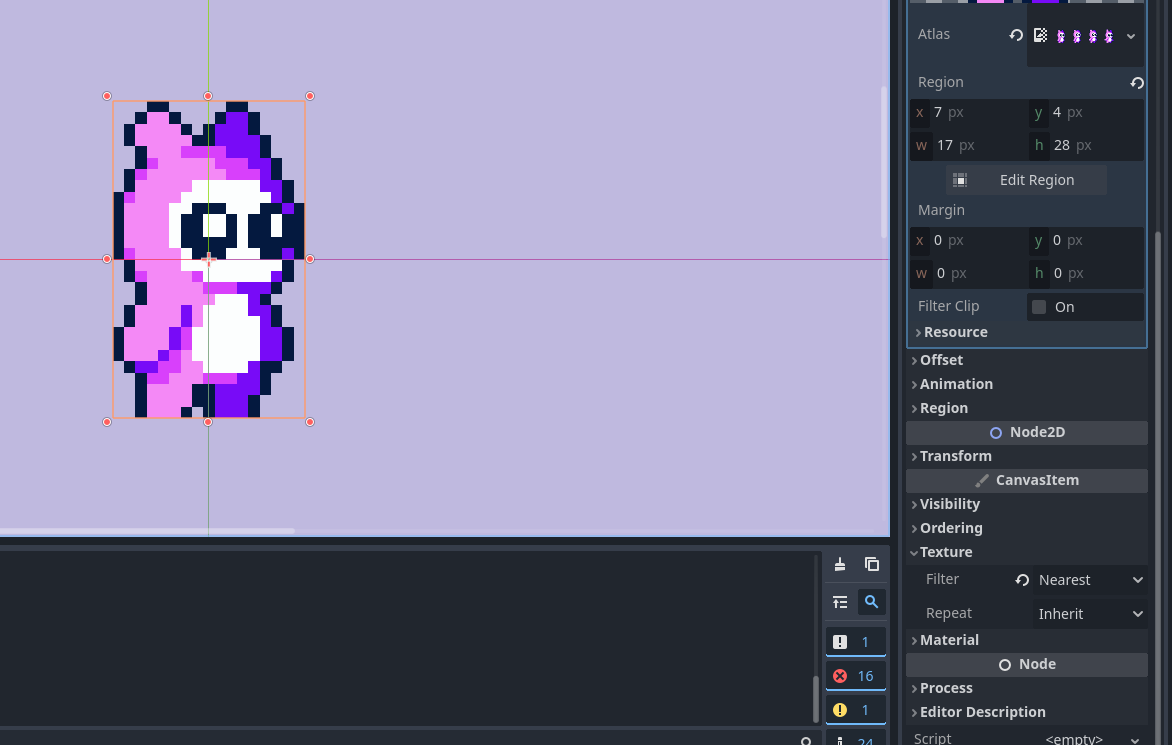1172x745 pixels.
Task: Click the output panel vertical scrollbar
Action: pyautogui.click(x=815, y=697)
